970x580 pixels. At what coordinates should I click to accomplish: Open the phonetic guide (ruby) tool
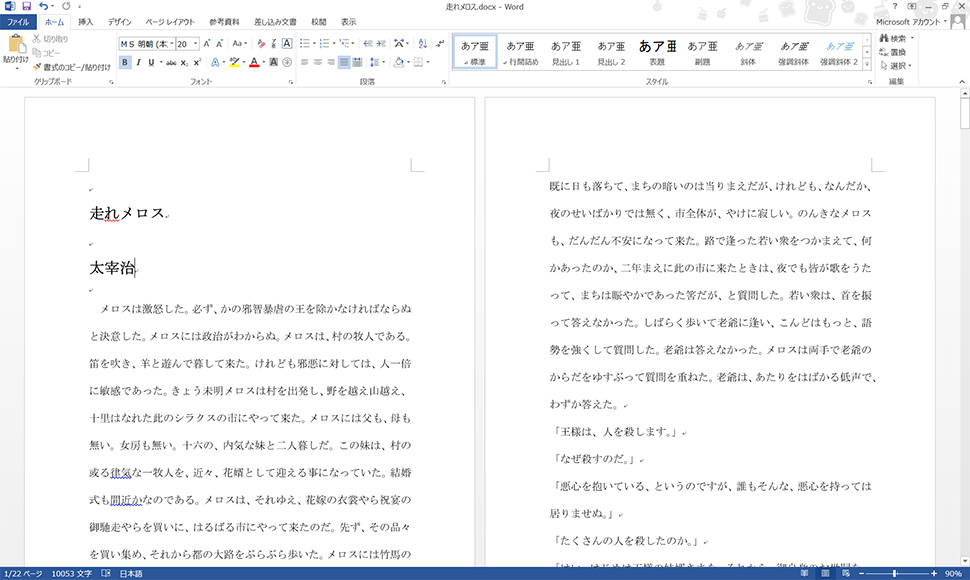(x=273, y=44)
